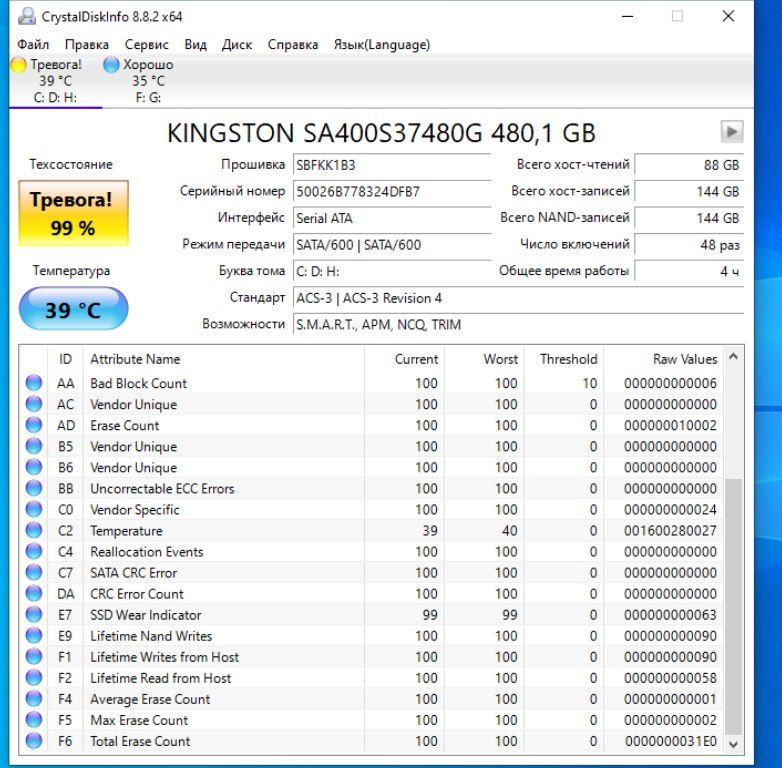The height and width of the screenshot is (768, 782).
Task: Click CrystalDiskInfo app icon in title bar
Action: 26,16
